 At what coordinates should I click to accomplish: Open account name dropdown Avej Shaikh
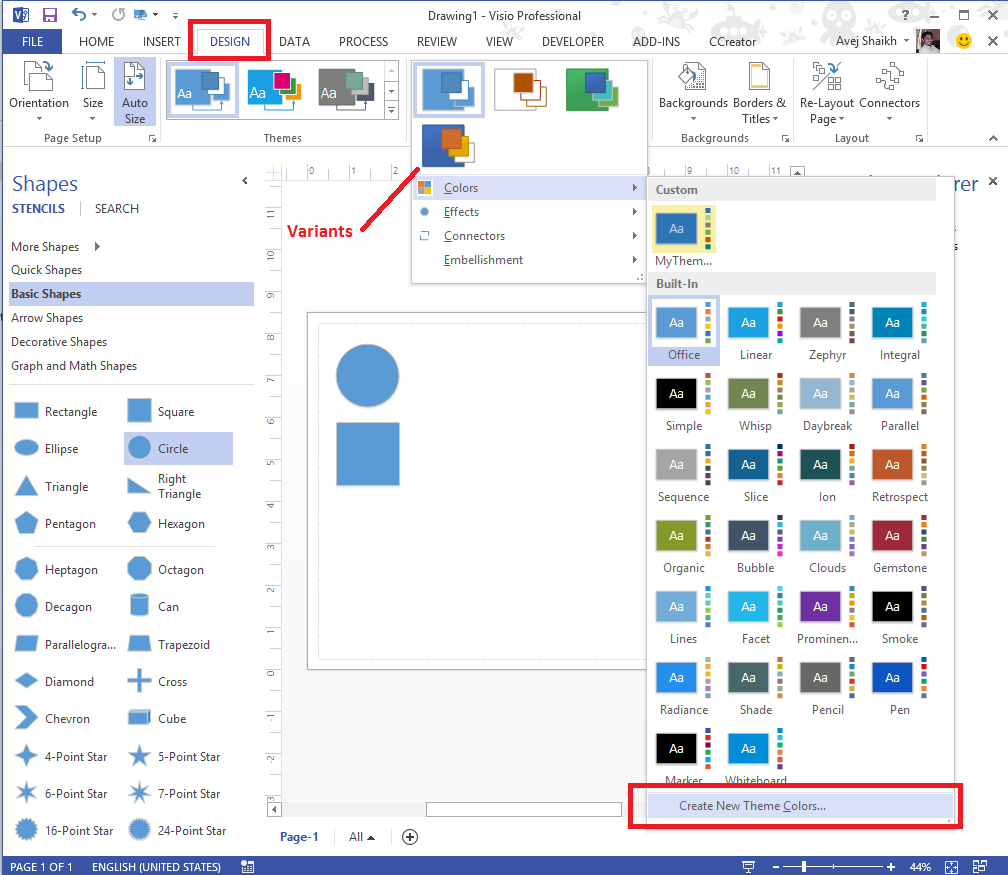[873, 41]
